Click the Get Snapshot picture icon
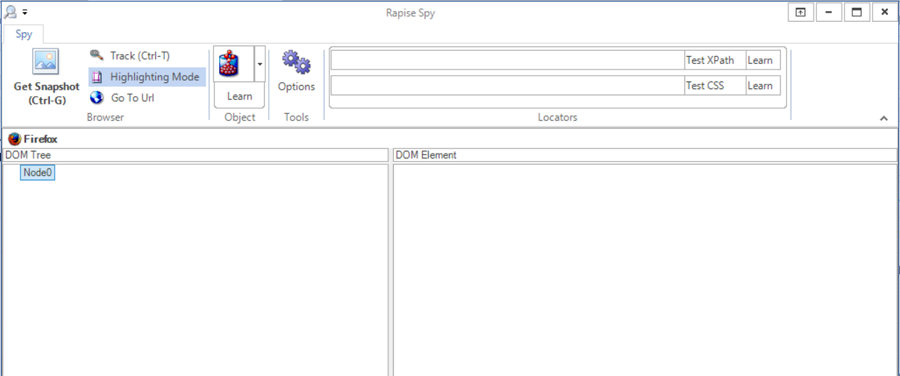 click(46, 62)
